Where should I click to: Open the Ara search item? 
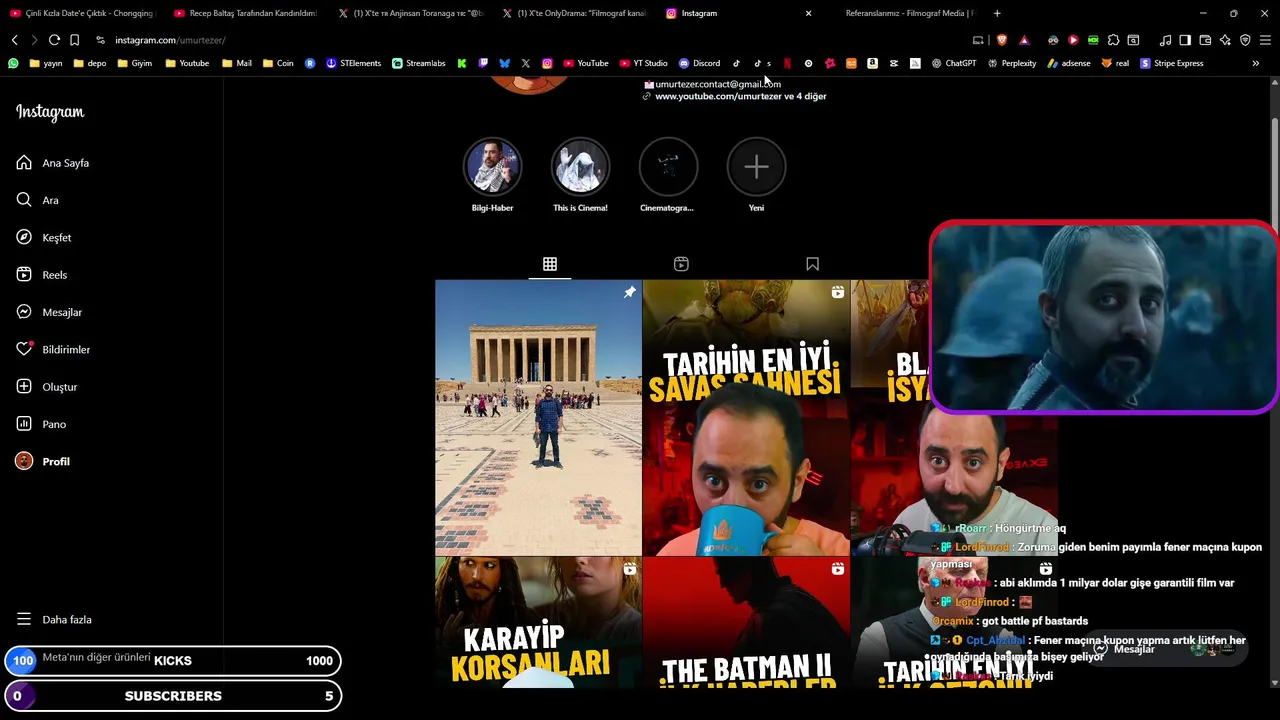click(37, 200)
